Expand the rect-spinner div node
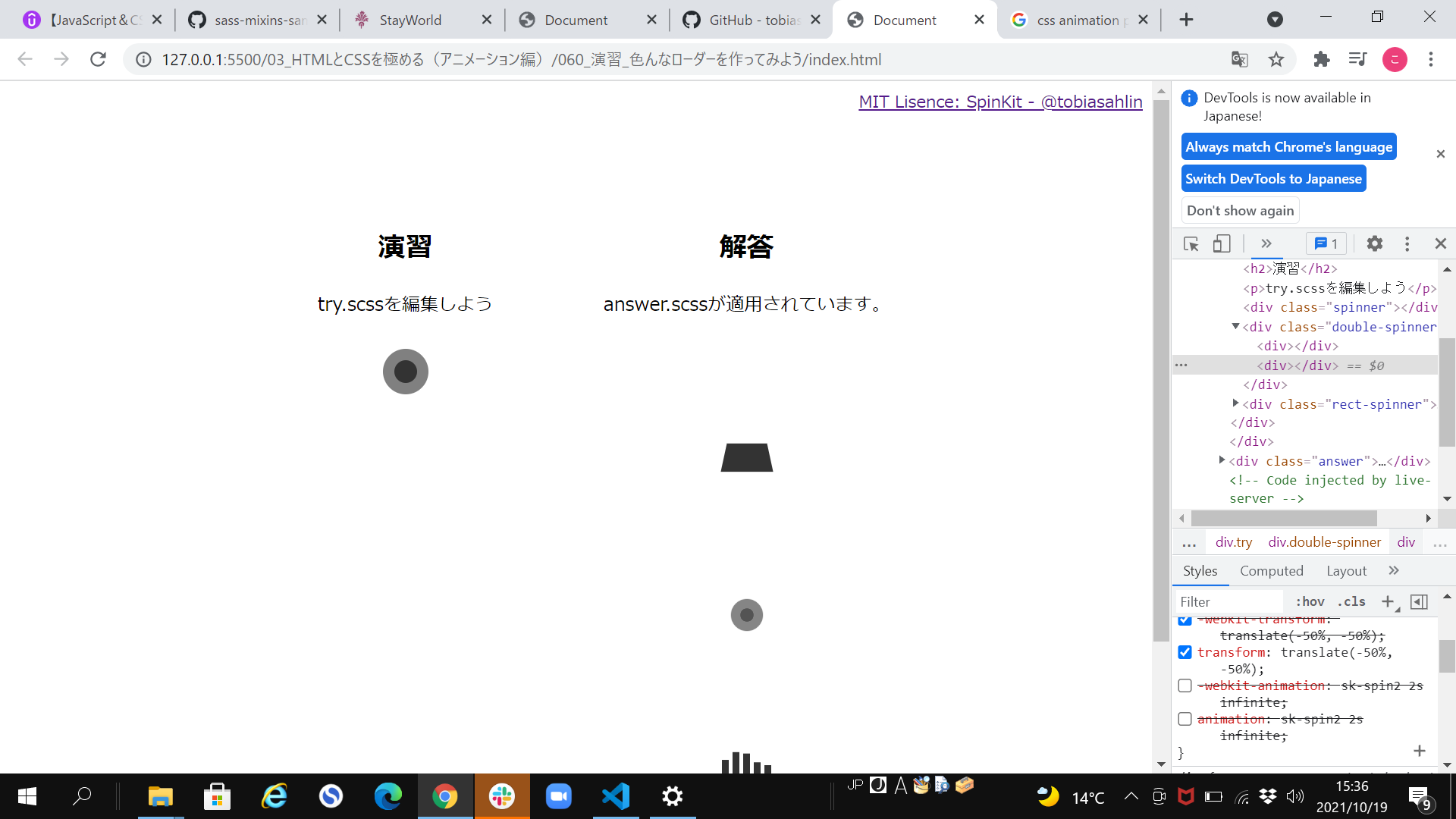 tap(1235, 403)
